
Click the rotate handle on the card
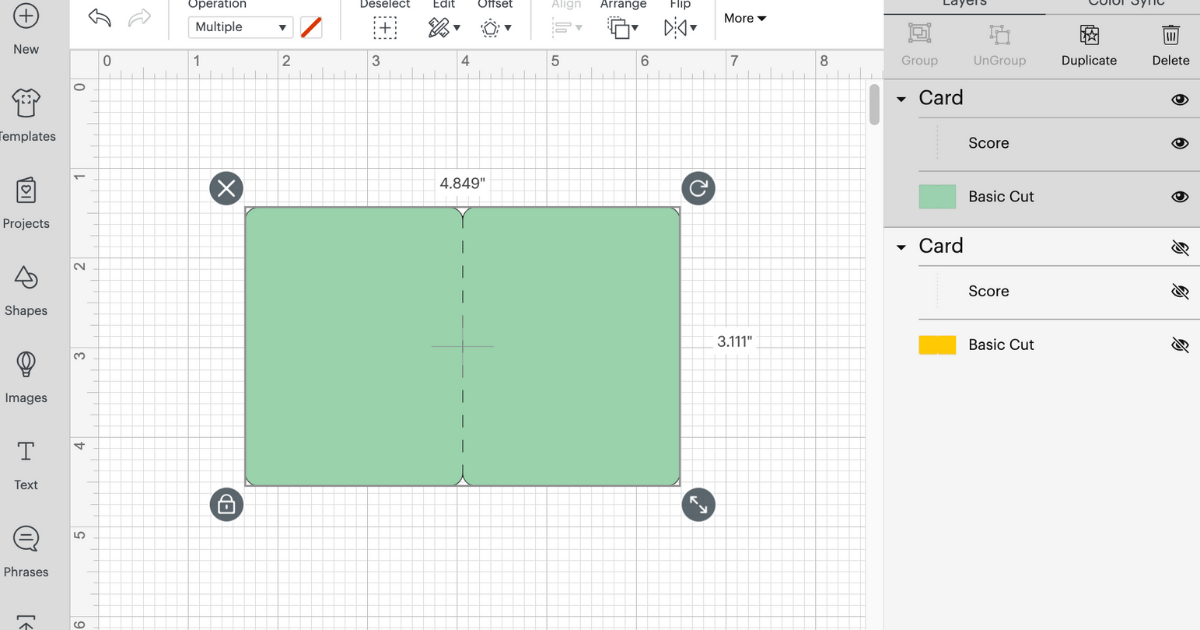(698, 188)
